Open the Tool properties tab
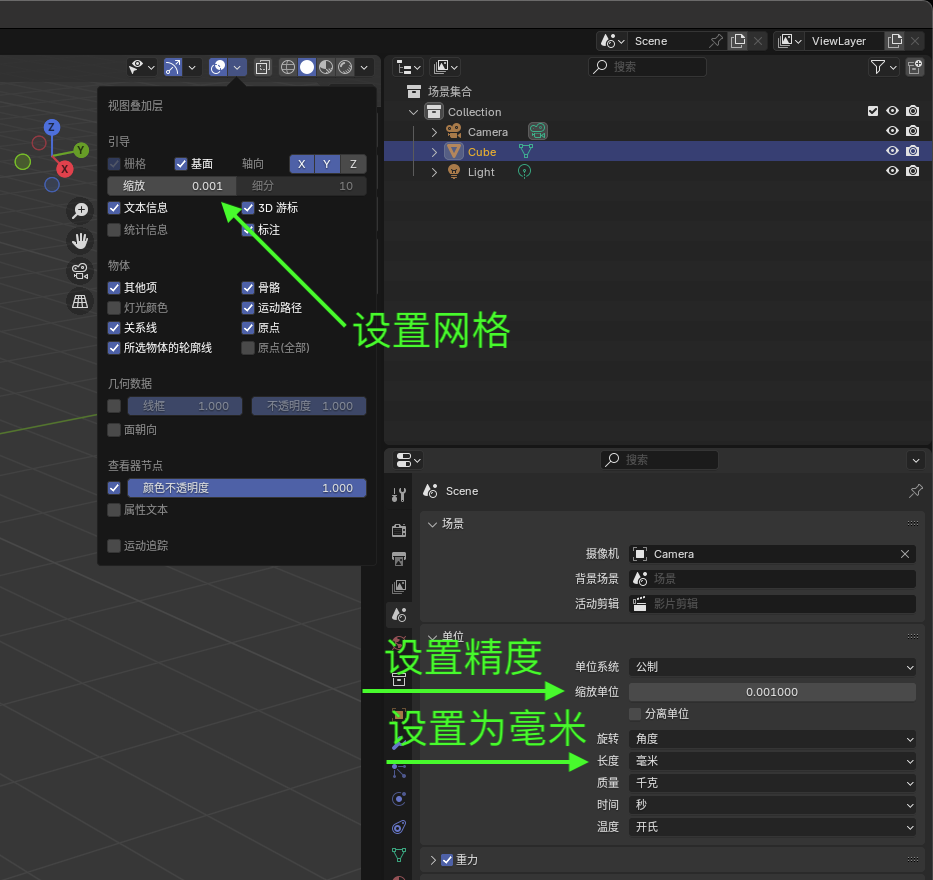Image resolution: width=933 pixels, height=880 pixels. pyautogui.click(x=399, y=494)
